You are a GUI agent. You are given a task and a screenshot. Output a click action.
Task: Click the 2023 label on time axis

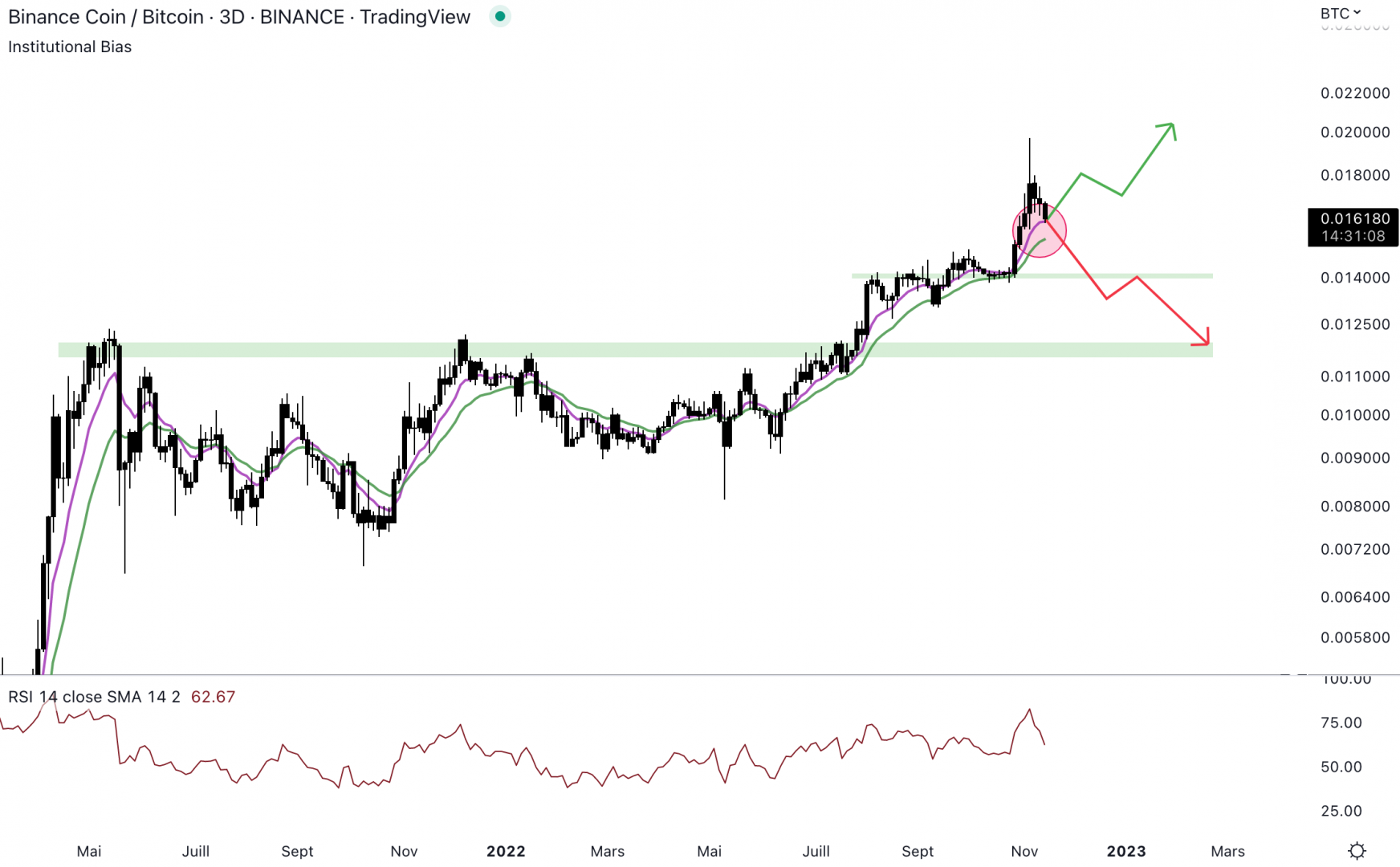coord(1126,852)
